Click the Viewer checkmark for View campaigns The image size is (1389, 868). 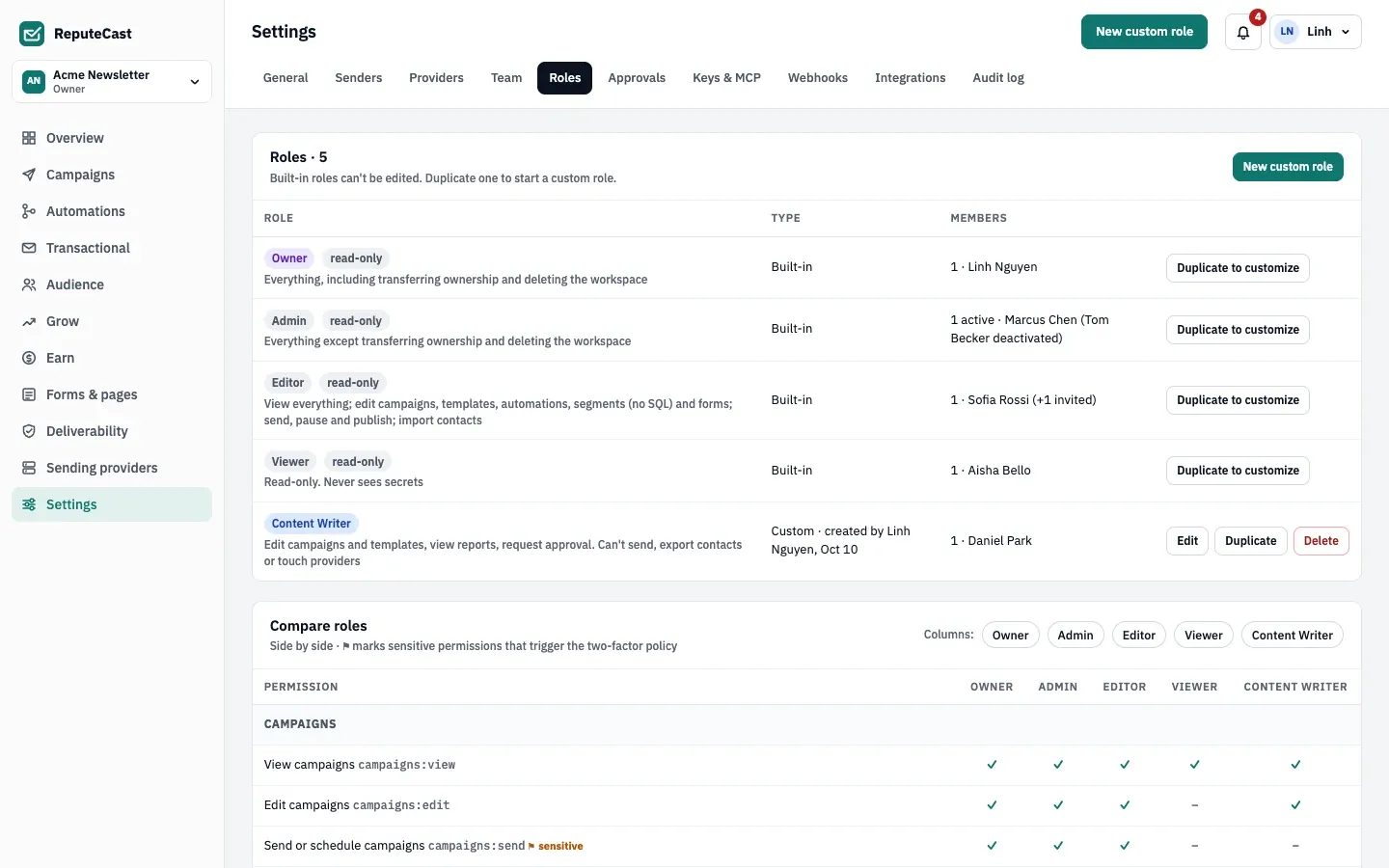(x=1194, y=765)
